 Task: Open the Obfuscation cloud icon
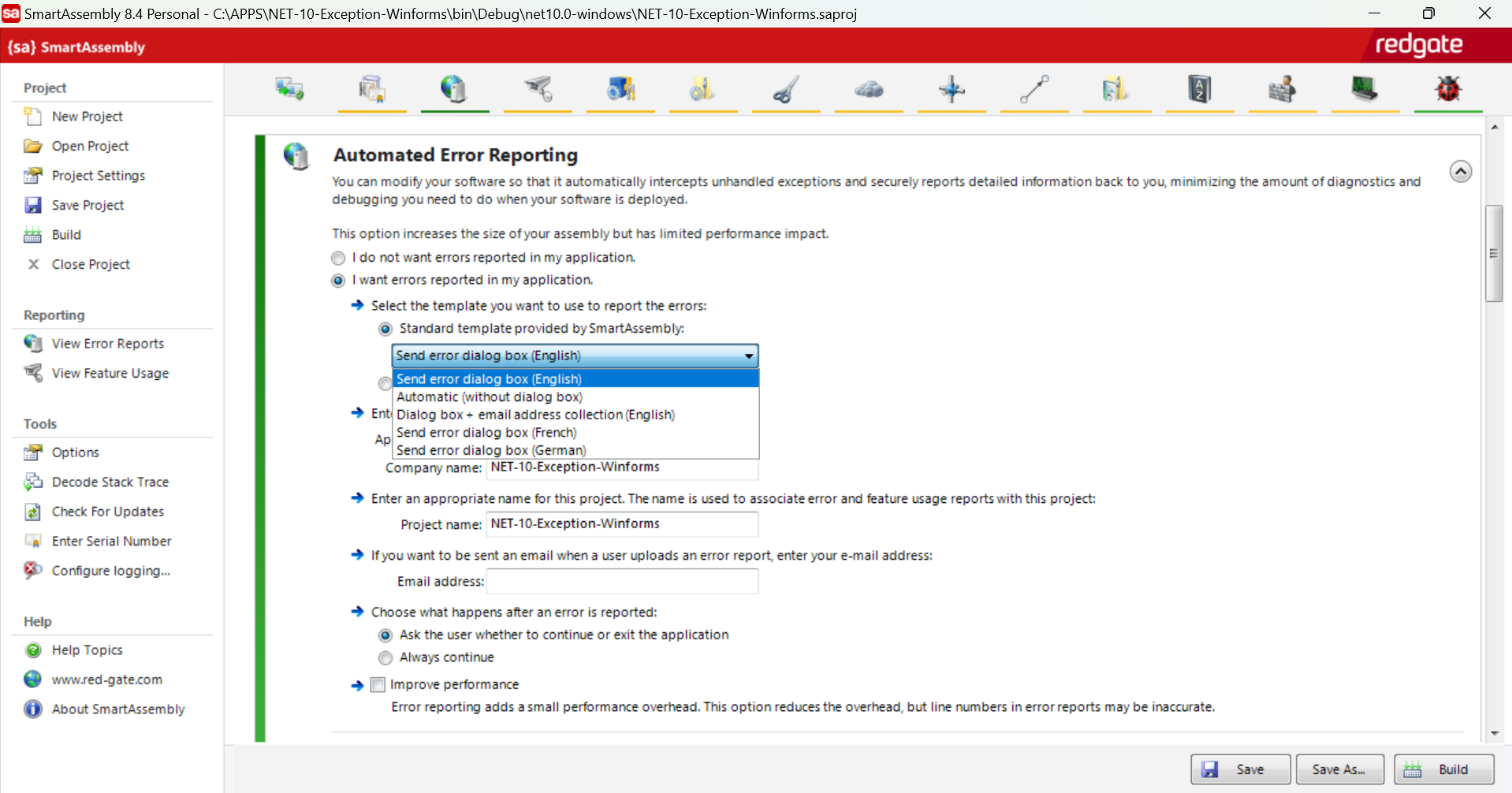click(869, 89)
